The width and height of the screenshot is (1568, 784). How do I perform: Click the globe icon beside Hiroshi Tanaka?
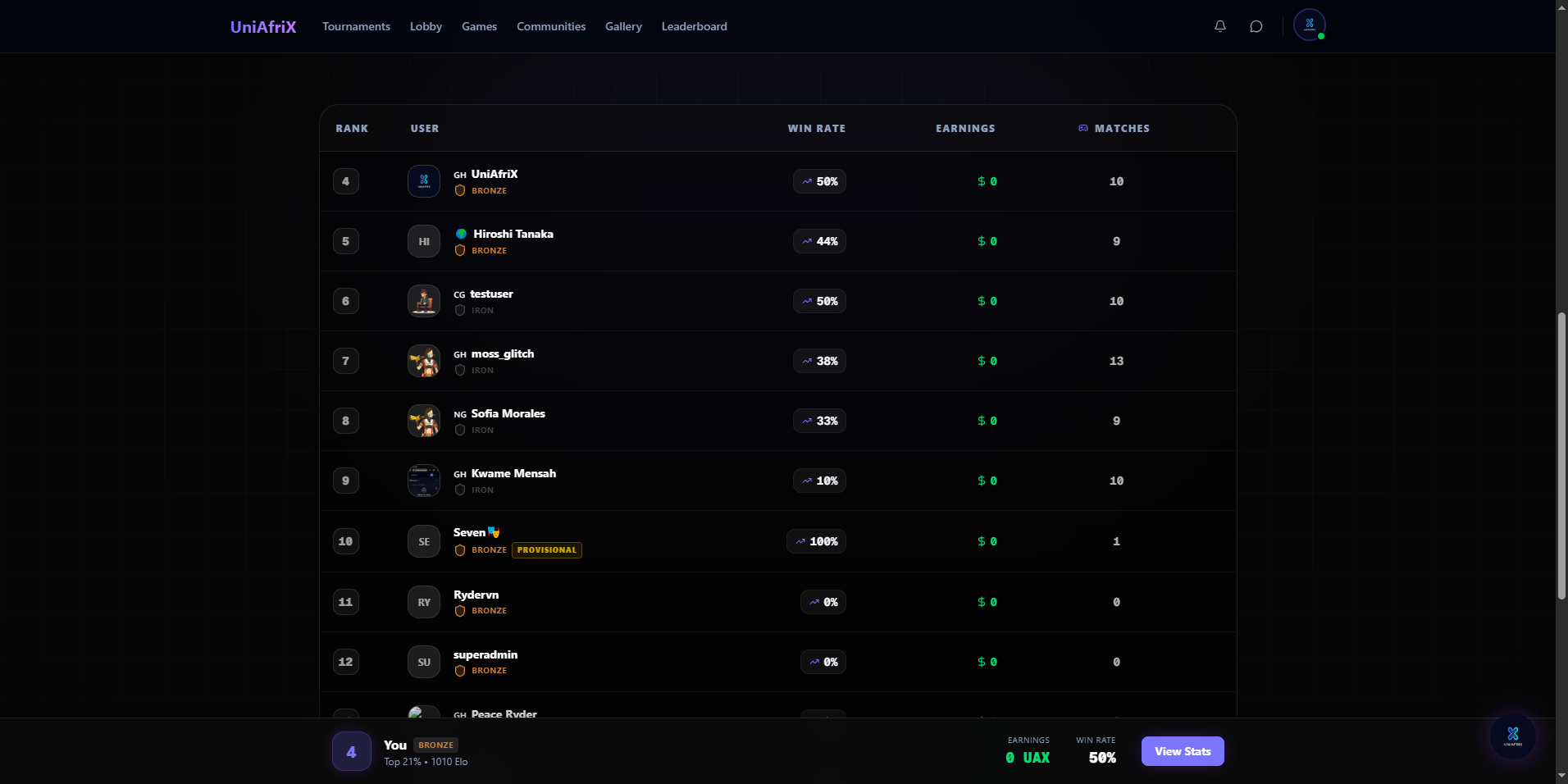click(461, 234)
